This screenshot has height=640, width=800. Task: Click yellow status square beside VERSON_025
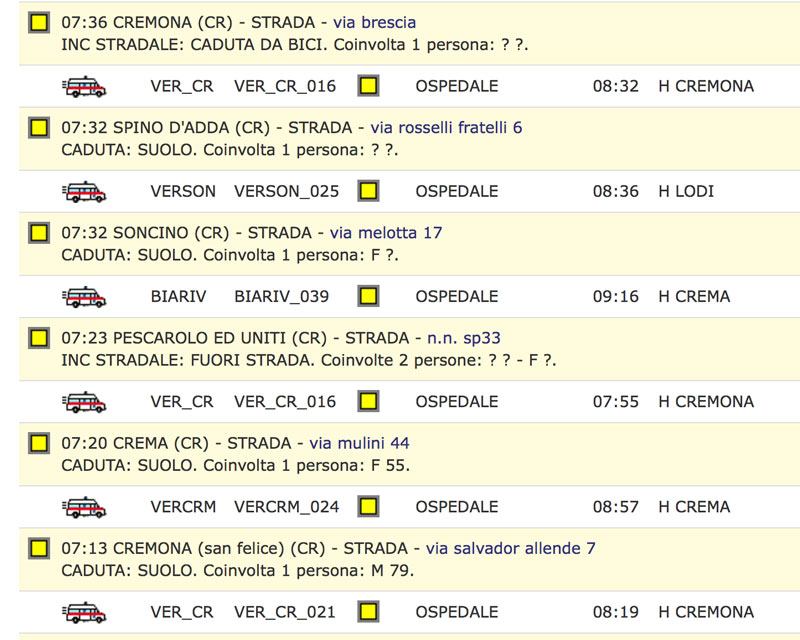(x=368, y=191)
